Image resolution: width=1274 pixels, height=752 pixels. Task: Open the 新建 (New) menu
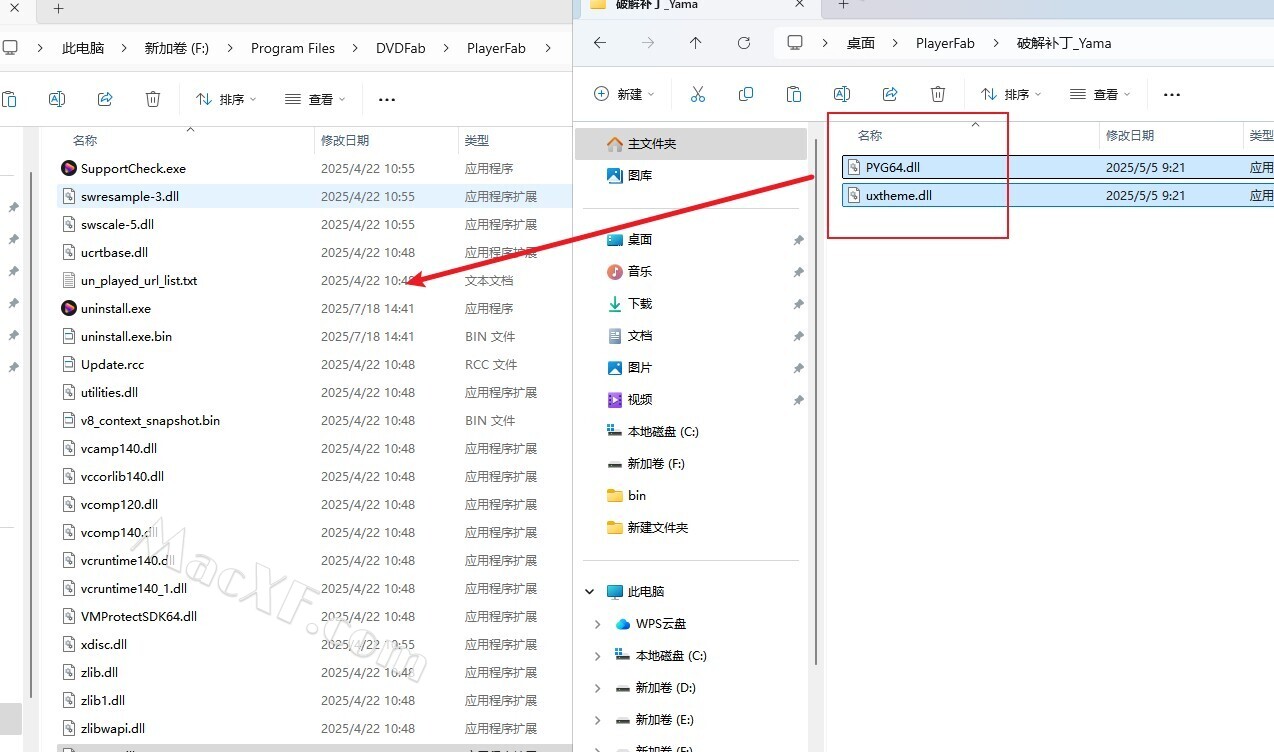point(624,94)
